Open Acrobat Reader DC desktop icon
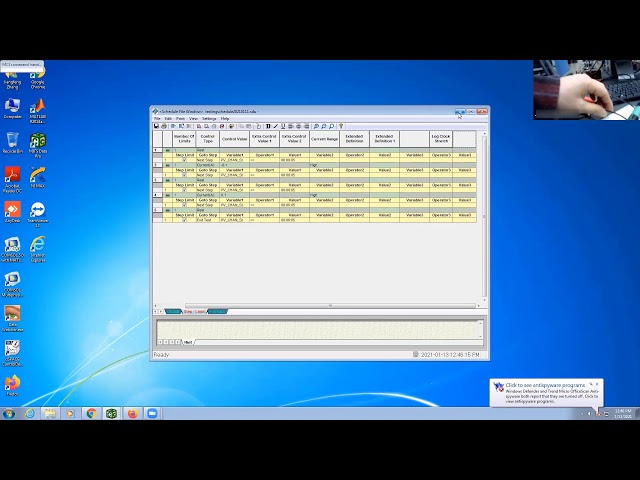This screenshot has width=640, height=480. click(x=12, y=180)
